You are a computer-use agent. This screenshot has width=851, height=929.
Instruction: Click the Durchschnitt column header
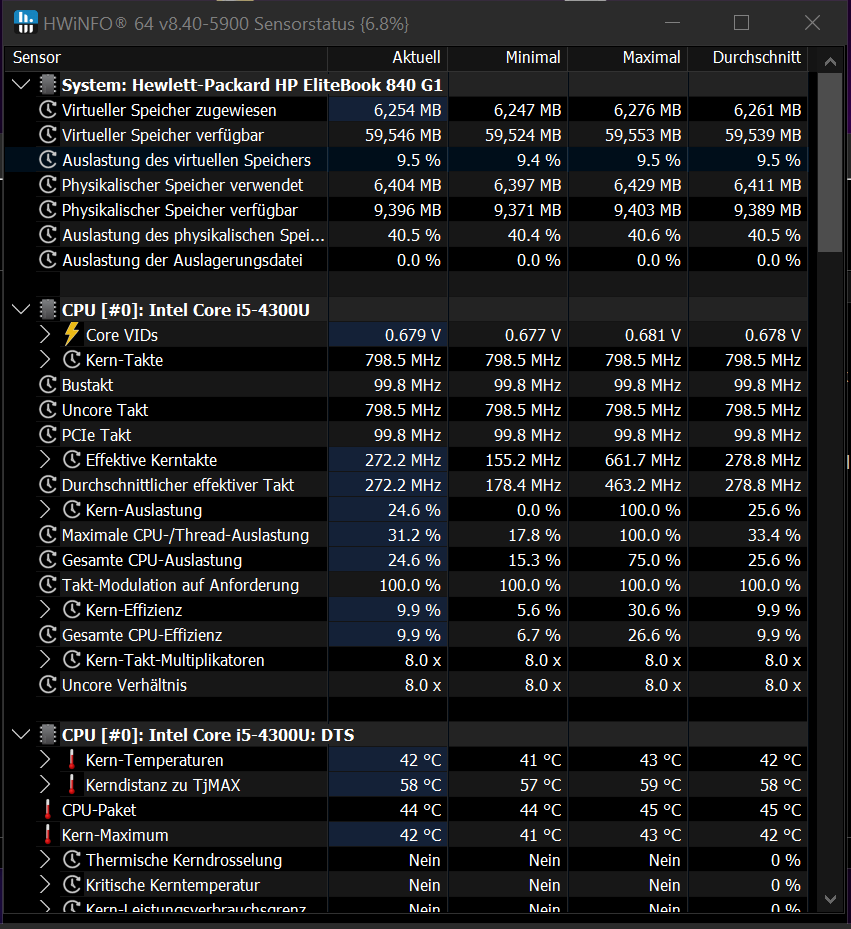click(748, 57)
